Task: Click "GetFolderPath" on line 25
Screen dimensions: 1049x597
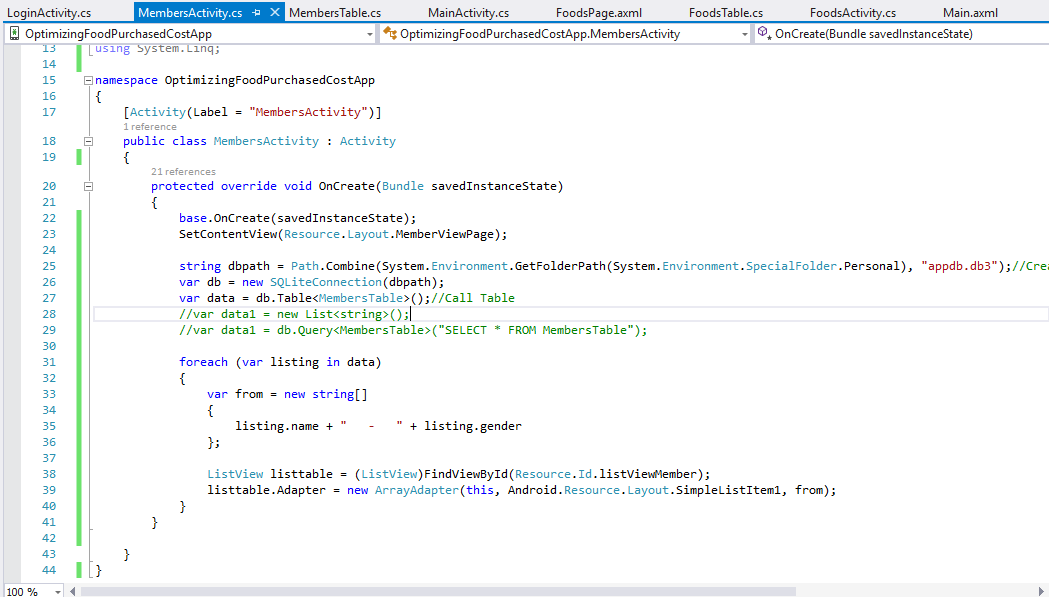Action: point(560,266)
